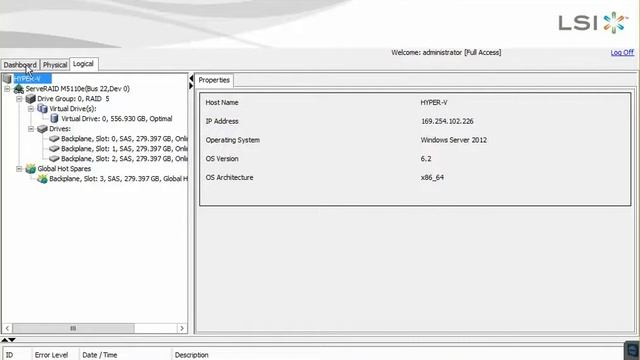The width and height of the screenshot is (640, 360).
Task: Select Virtual Drive: 0, 556.930 GB, Optimal
Action: [x=117, y=119]
